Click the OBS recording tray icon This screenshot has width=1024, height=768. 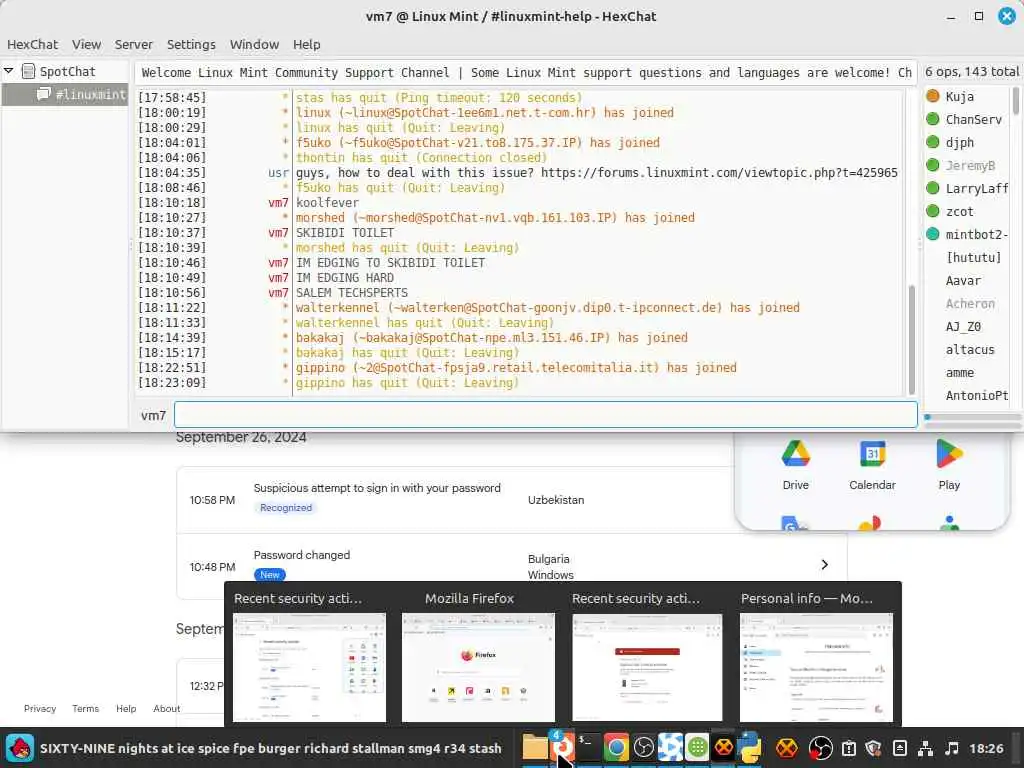[820, 748]
